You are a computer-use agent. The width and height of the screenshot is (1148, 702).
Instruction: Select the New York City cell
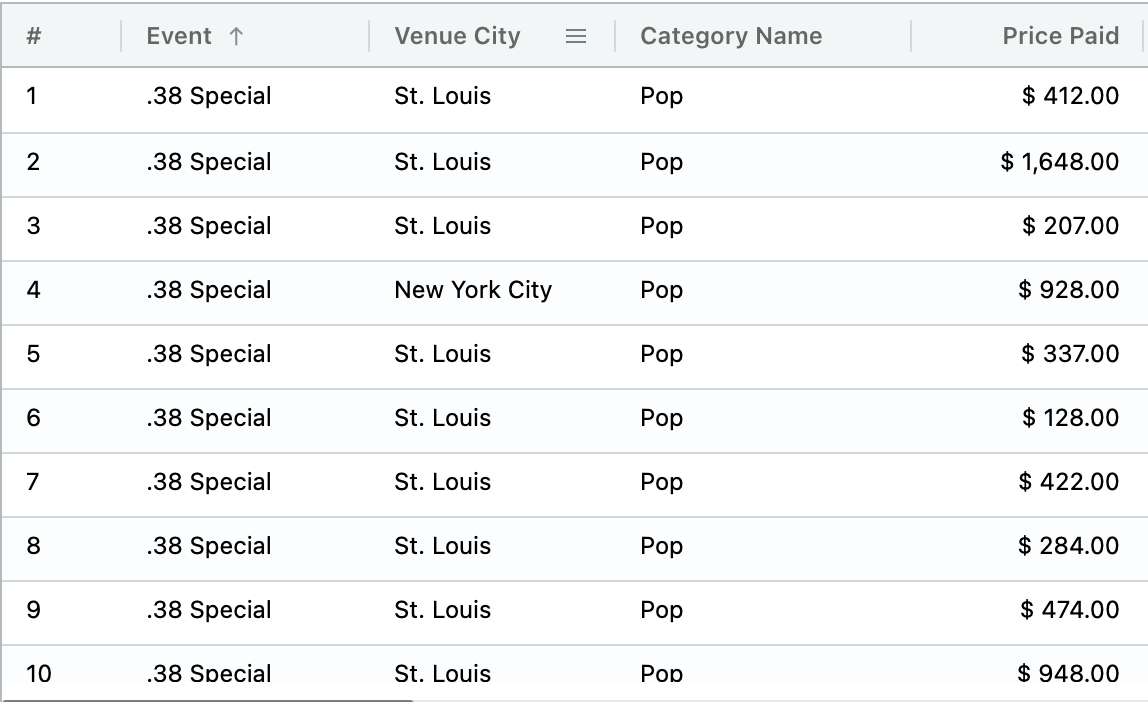(473, 290)
